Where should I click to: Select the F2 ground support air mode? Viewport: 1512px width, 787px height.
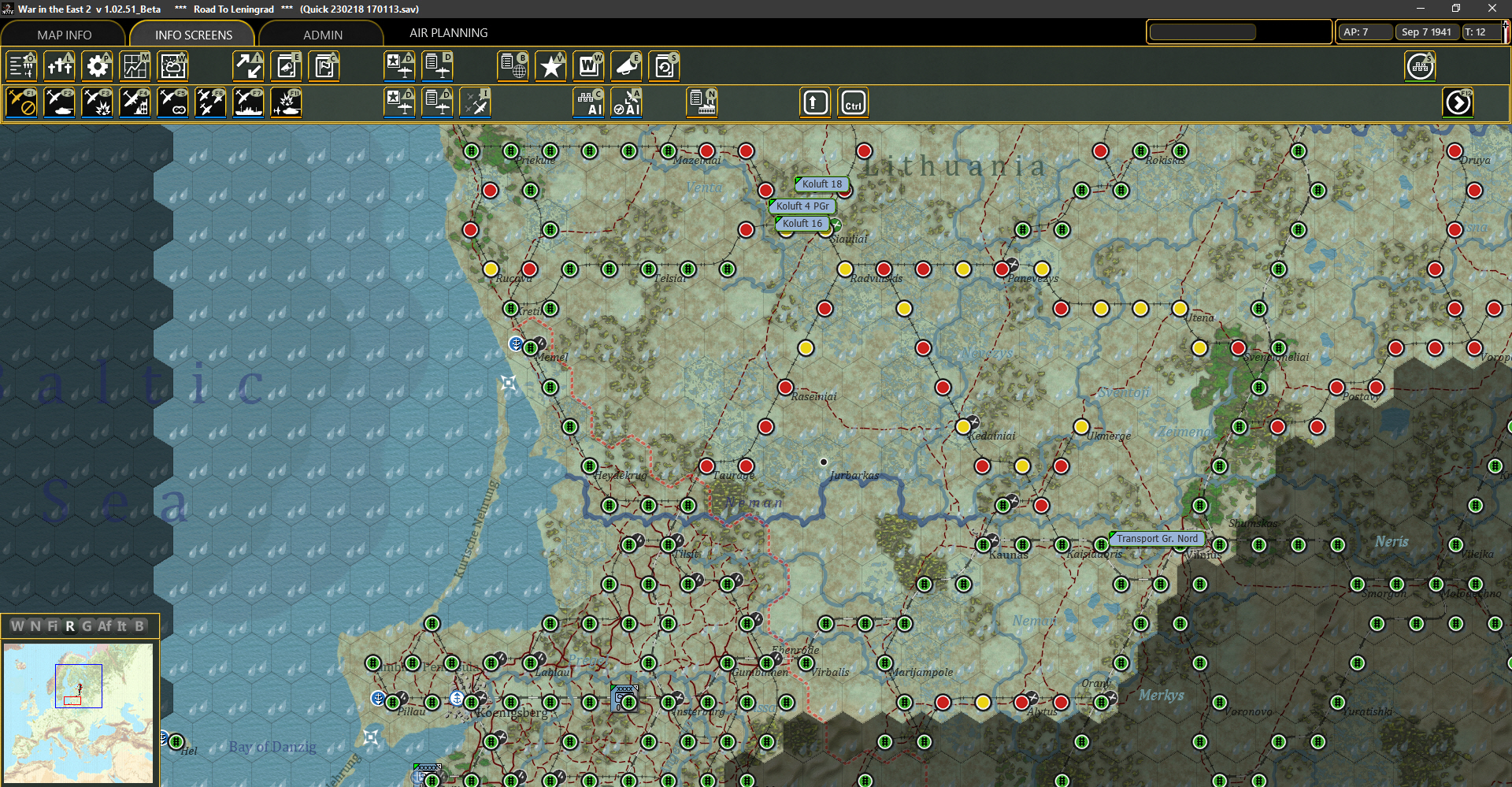60,102
